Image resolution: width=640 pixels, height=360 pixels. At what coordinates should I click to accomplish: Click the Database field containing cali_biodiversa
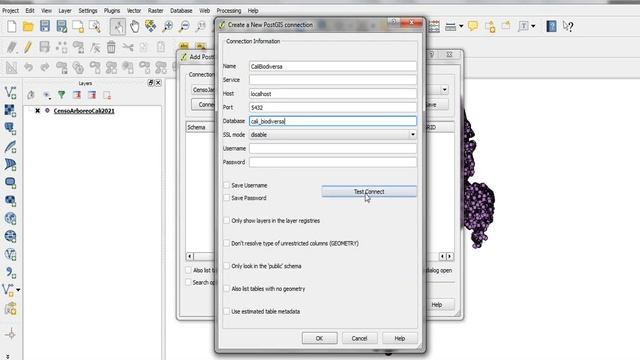click(x=333, y=121)
